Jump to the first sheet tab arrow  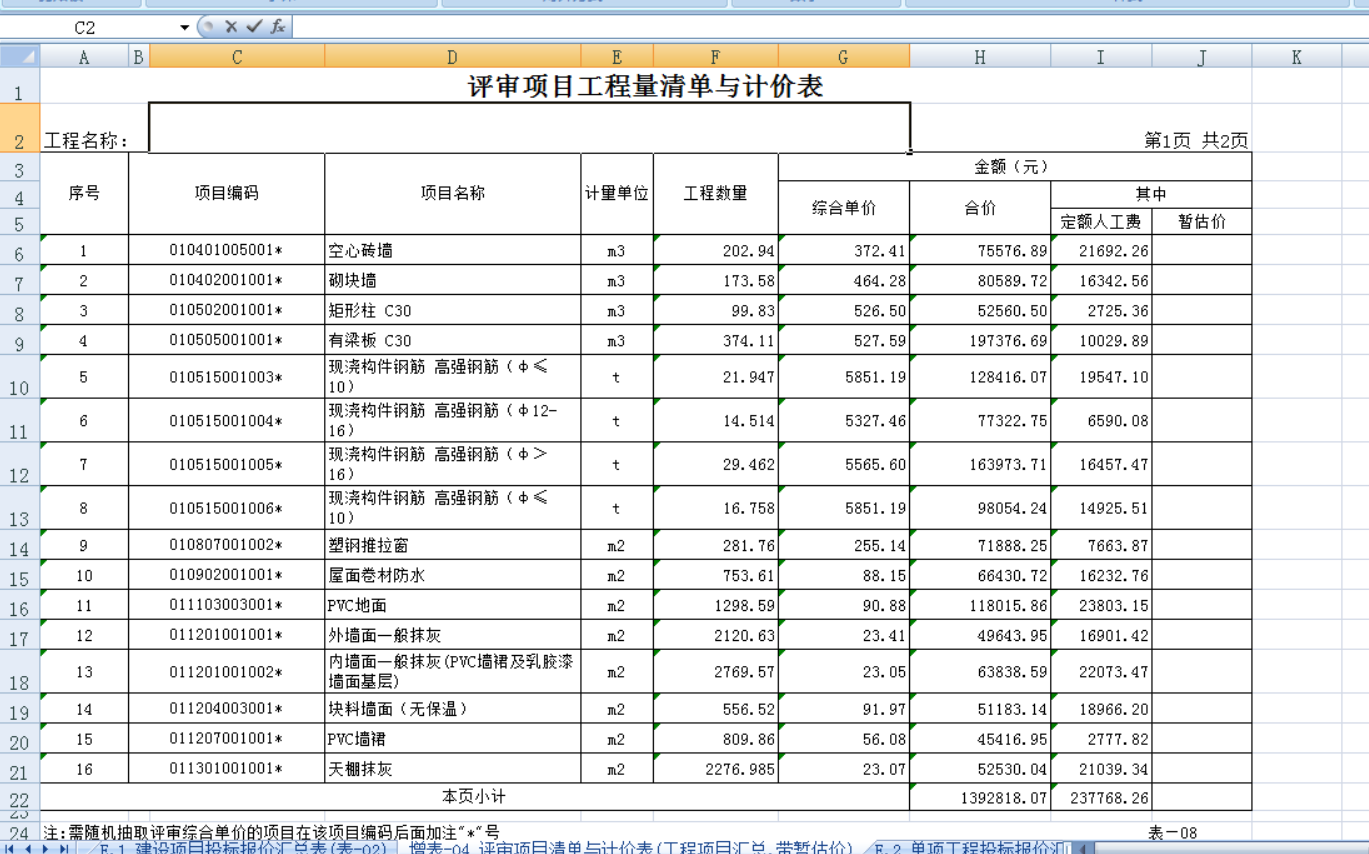click(x=11, y=848)
